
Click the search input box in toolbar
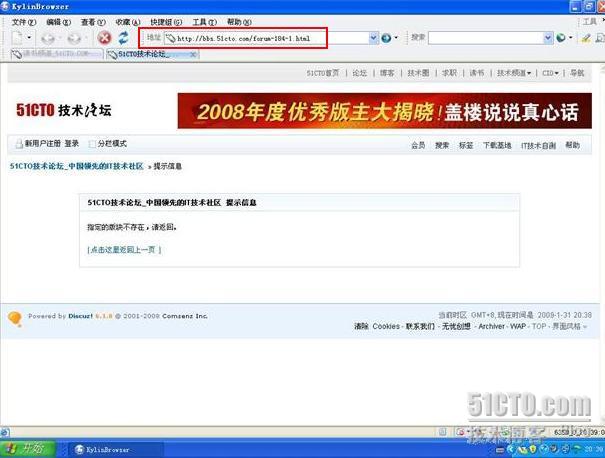(486, 38)
